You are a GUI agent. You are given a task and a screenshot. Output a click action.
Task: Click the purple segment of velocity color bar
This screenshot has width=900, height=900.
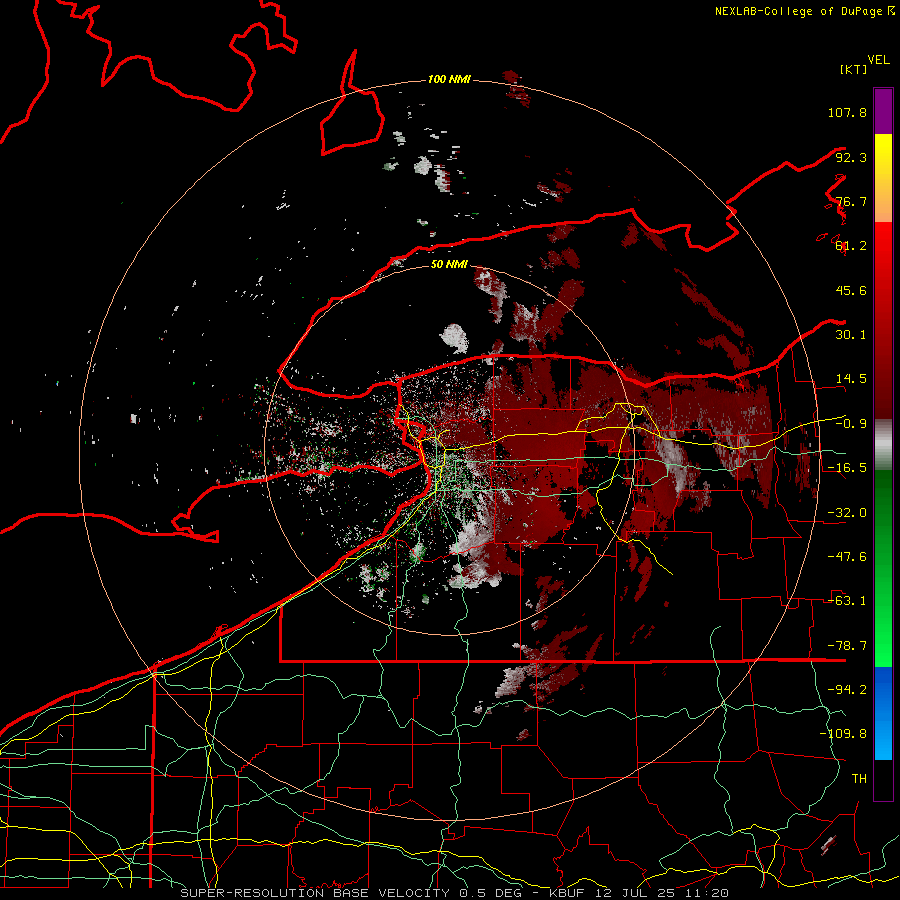pyautogui.click(x=883, y=111)
